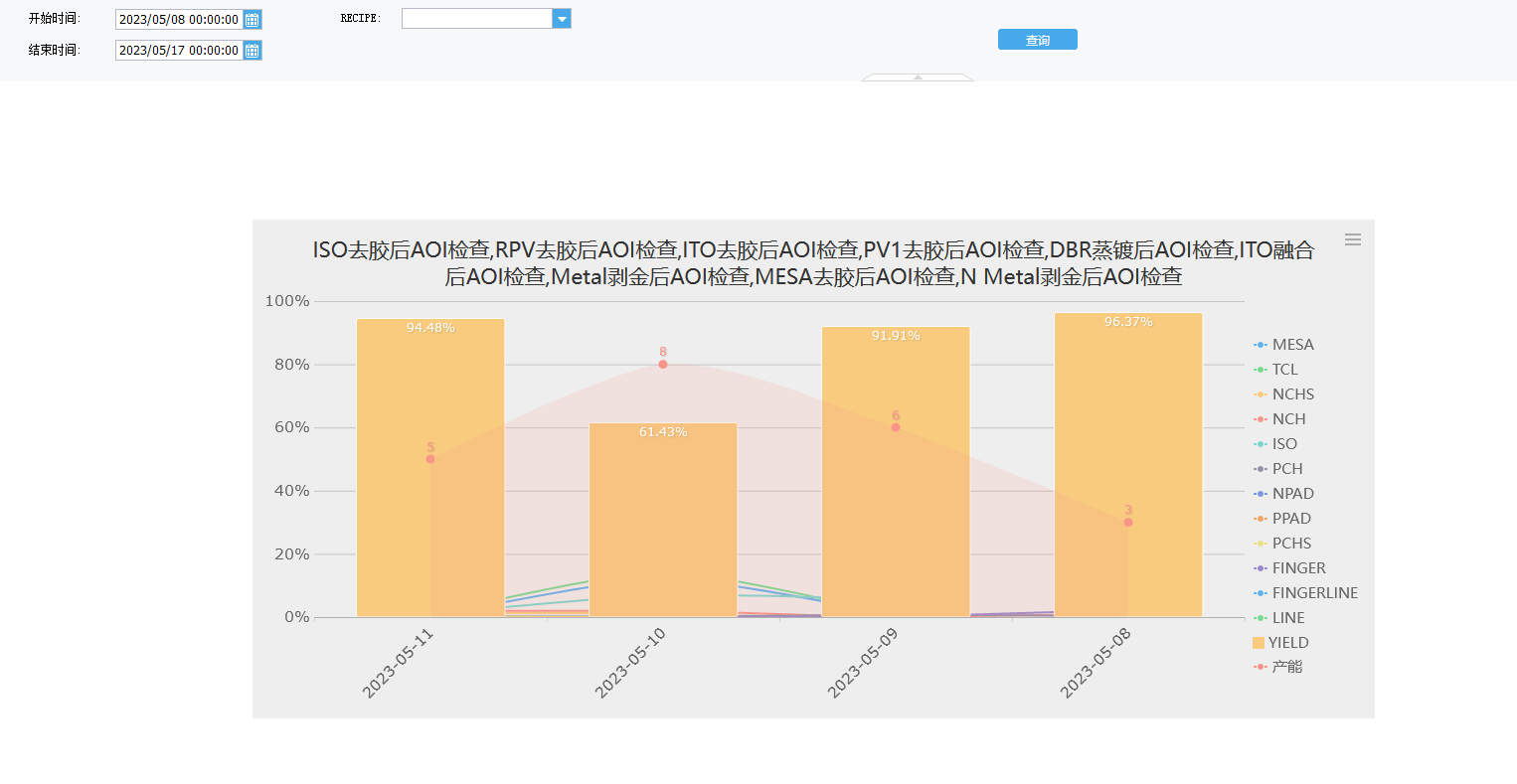Click the RECIPE combo box field
Screen dimensions: 1517x784
point(477,19)
